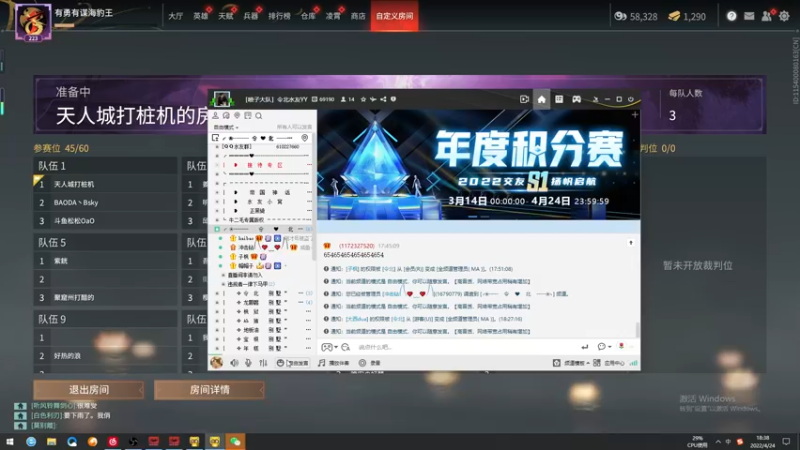Open the YY sidebar user icon

pyautogui.click(x=215, y=116)
